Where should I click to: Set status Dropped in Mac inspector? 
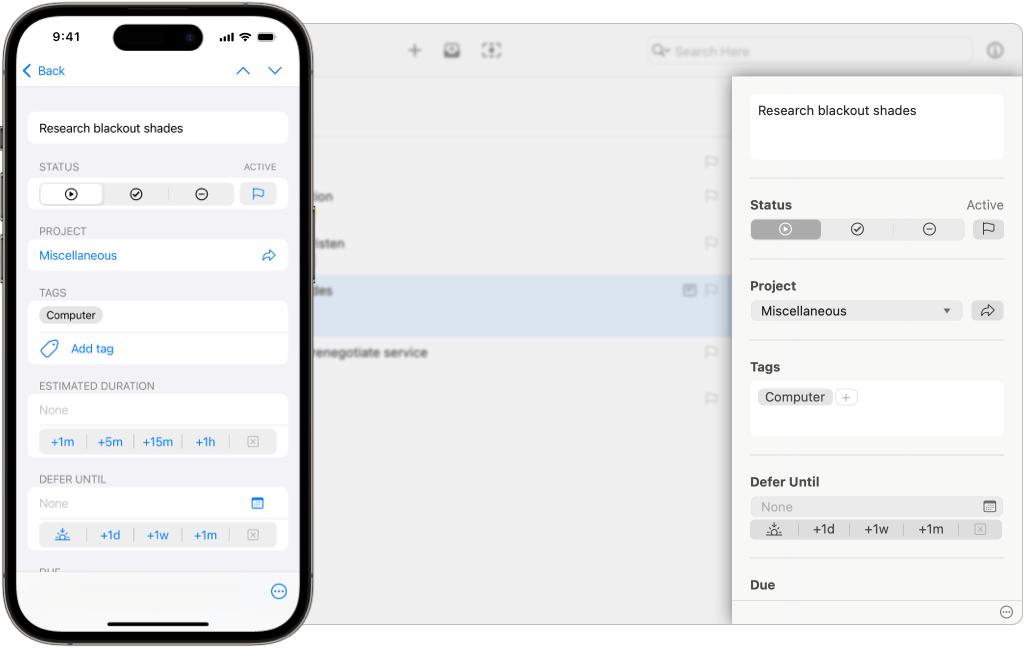coord(929,230)
